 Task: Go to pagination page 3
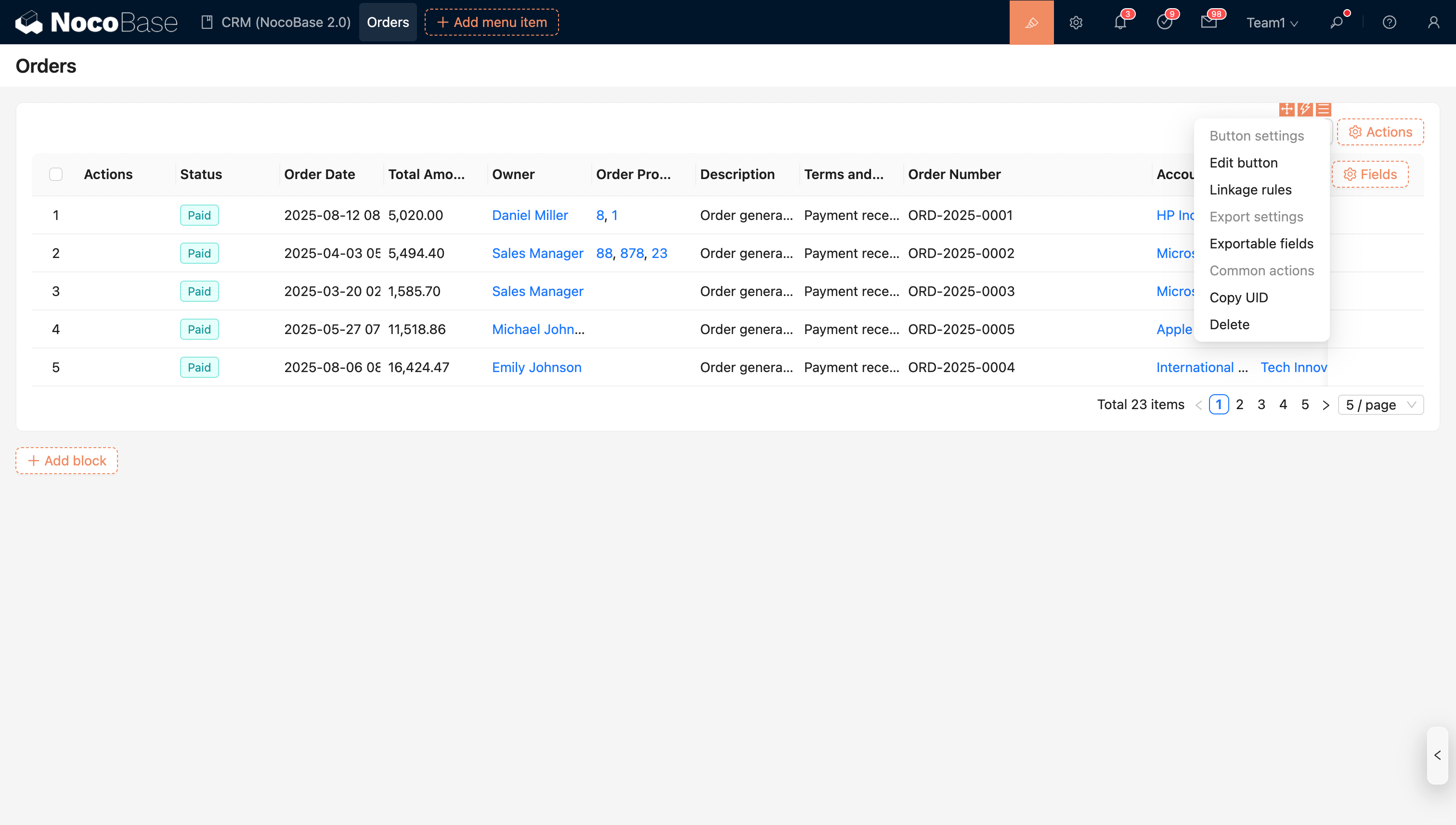click(x=1261, y=405)
